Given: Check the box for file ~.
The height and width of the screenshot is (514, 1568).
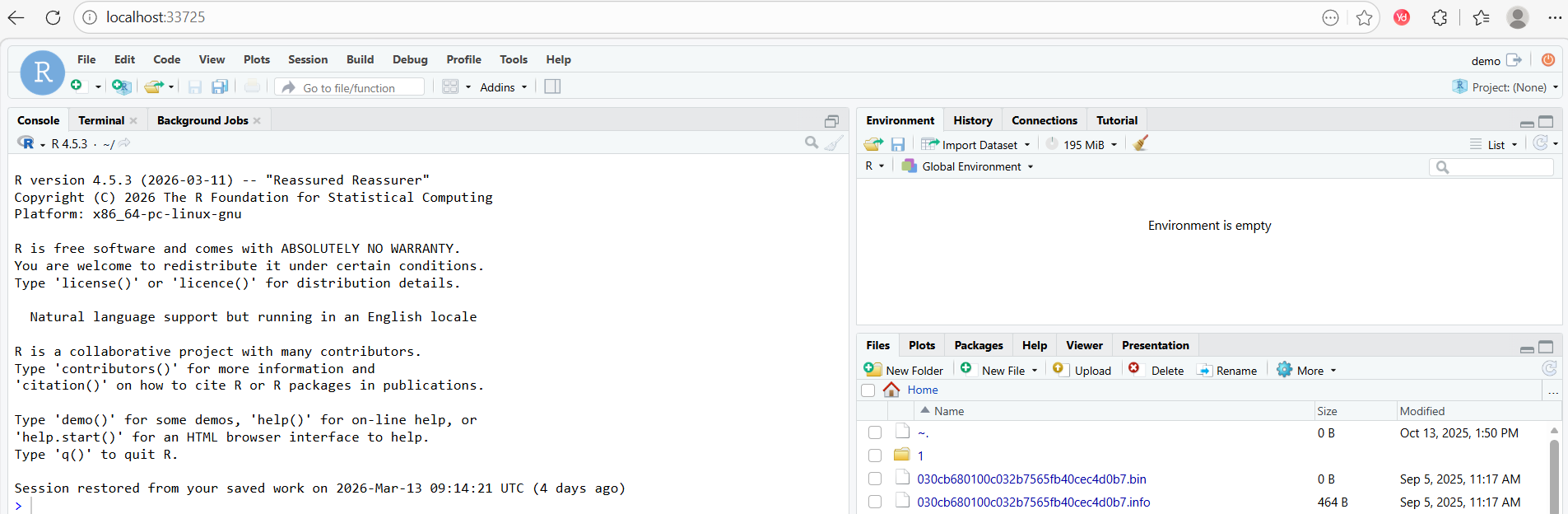Looking at the screenshot, I should [875, 432].
